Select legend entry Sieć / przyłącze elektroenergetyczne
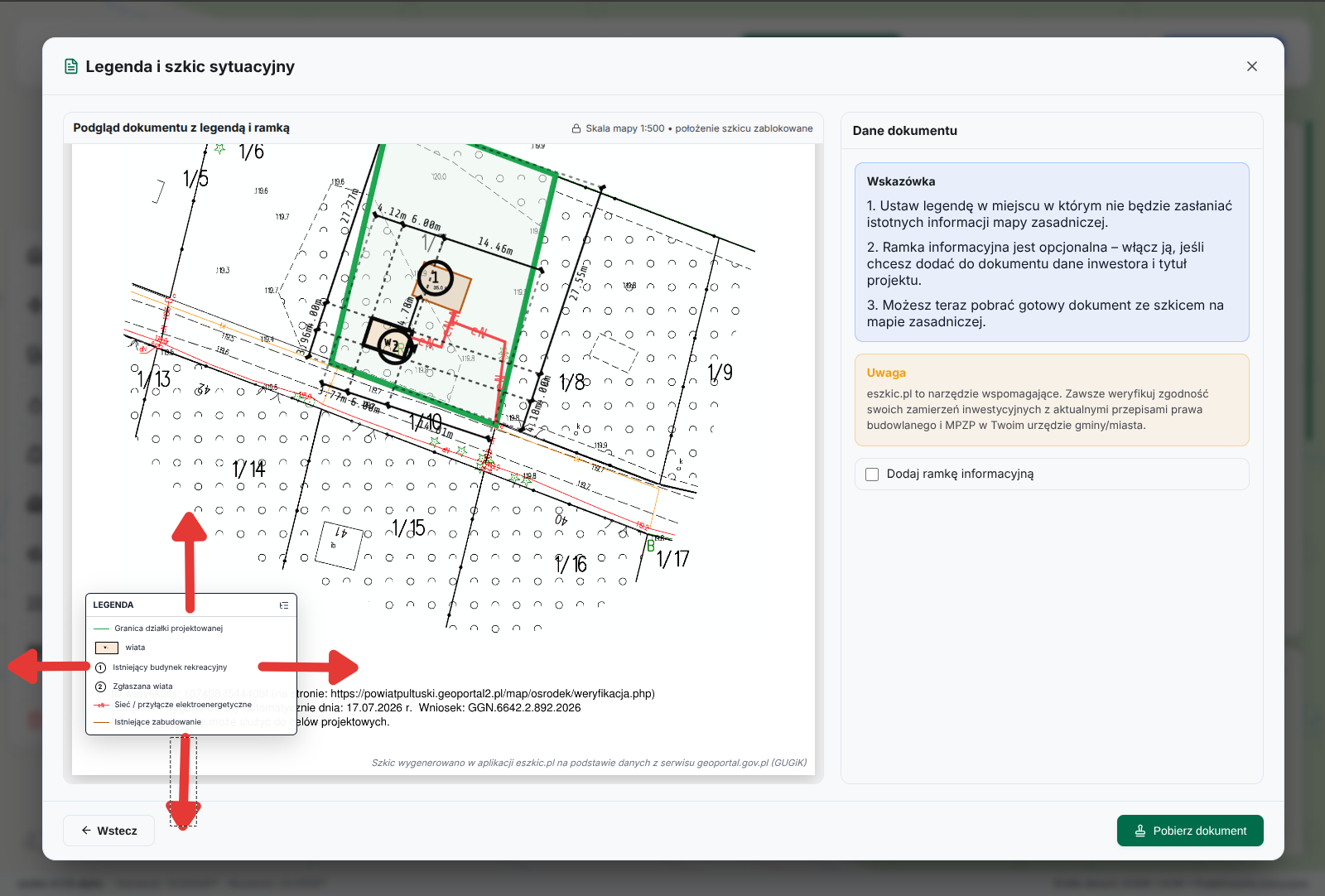 click(183, 705)
